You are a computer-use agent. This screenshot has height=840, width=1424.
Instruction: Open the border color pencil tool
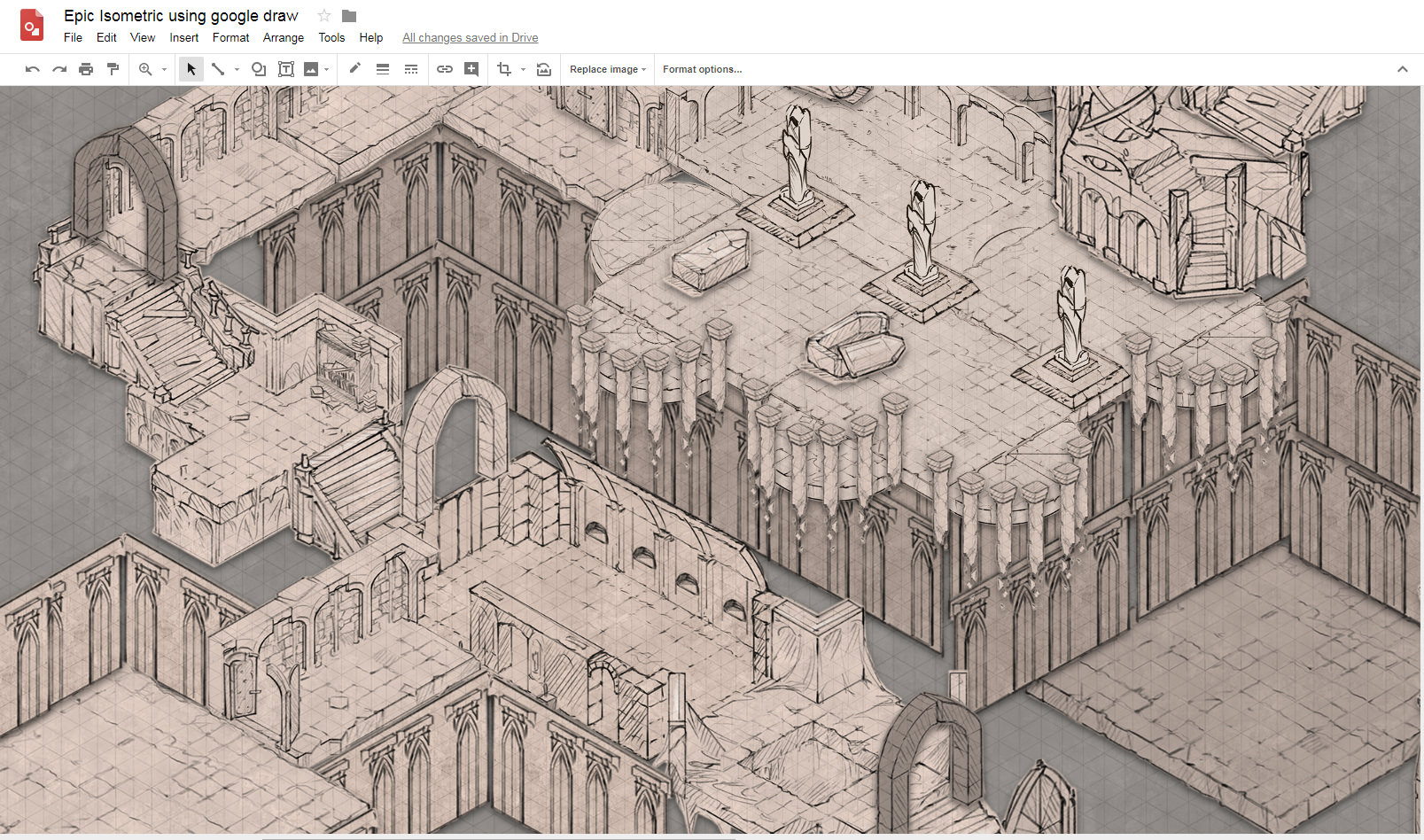point(355,69)
